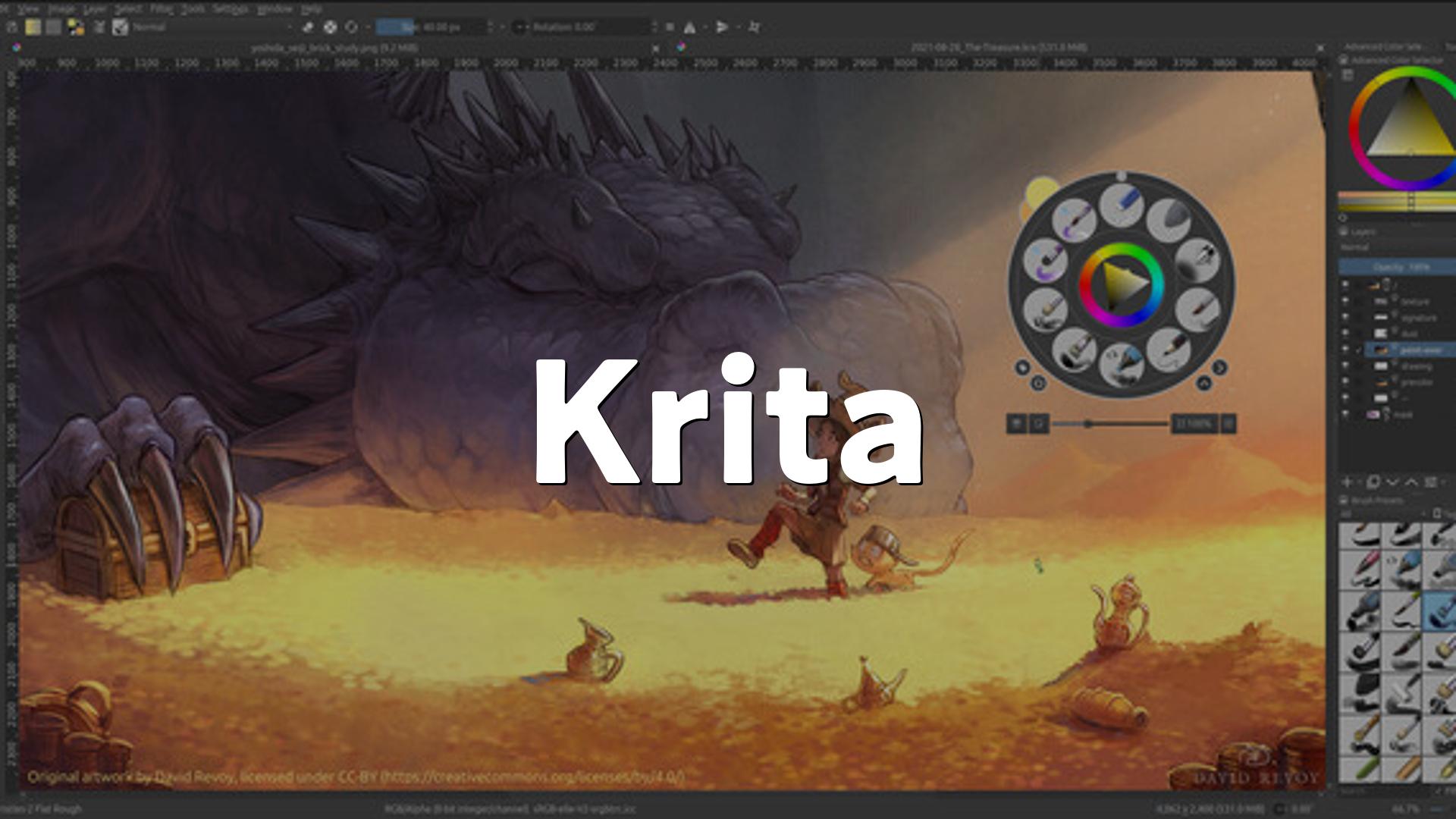
Task: Click the popup palette up-chevron button
Action: click(1203, 384)
